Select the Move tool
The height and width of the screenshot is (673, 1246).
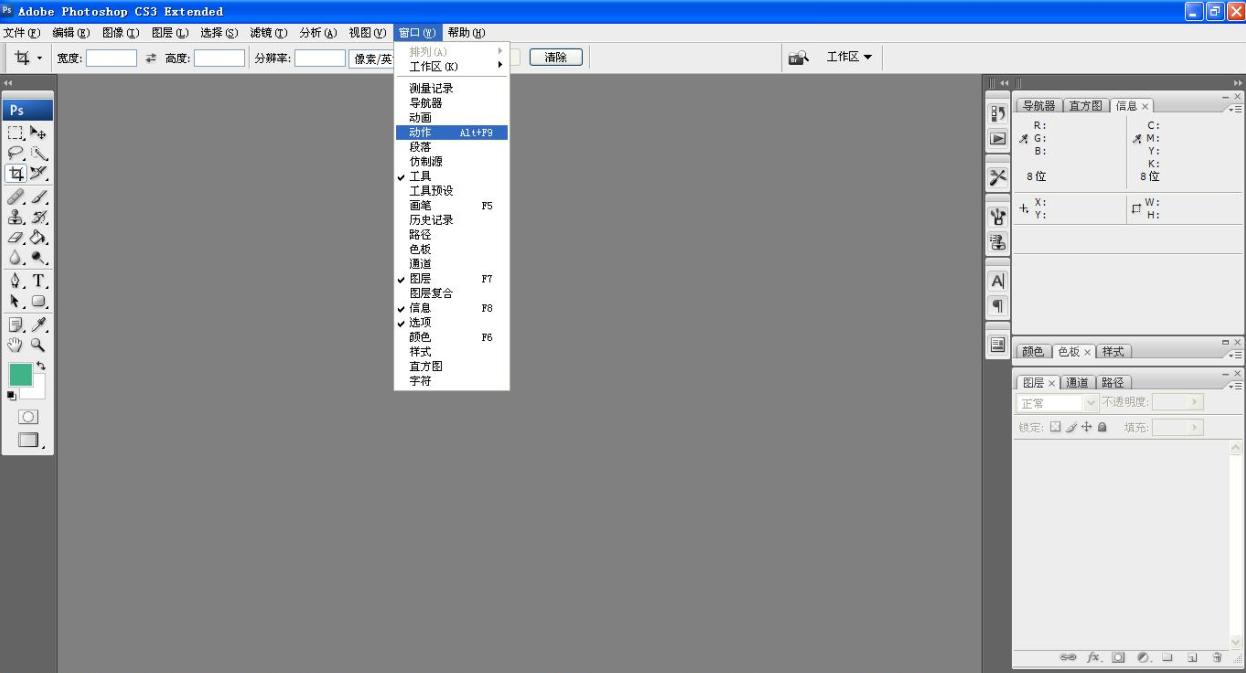point(38,132)
